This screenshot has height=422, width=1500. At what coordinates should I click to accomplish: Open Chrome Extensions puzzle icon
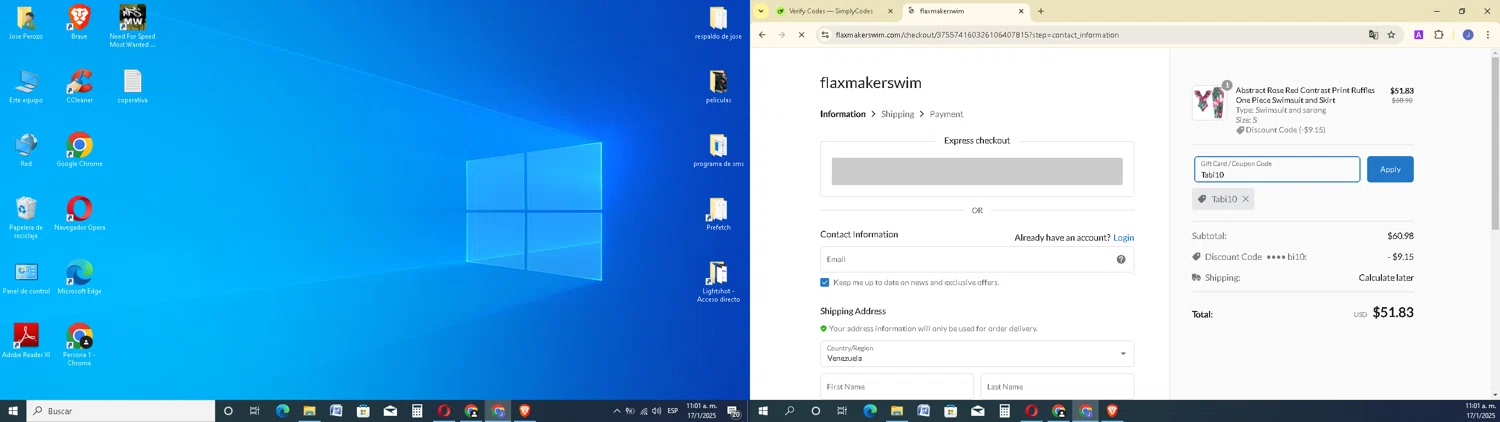tap(1439, 35)
